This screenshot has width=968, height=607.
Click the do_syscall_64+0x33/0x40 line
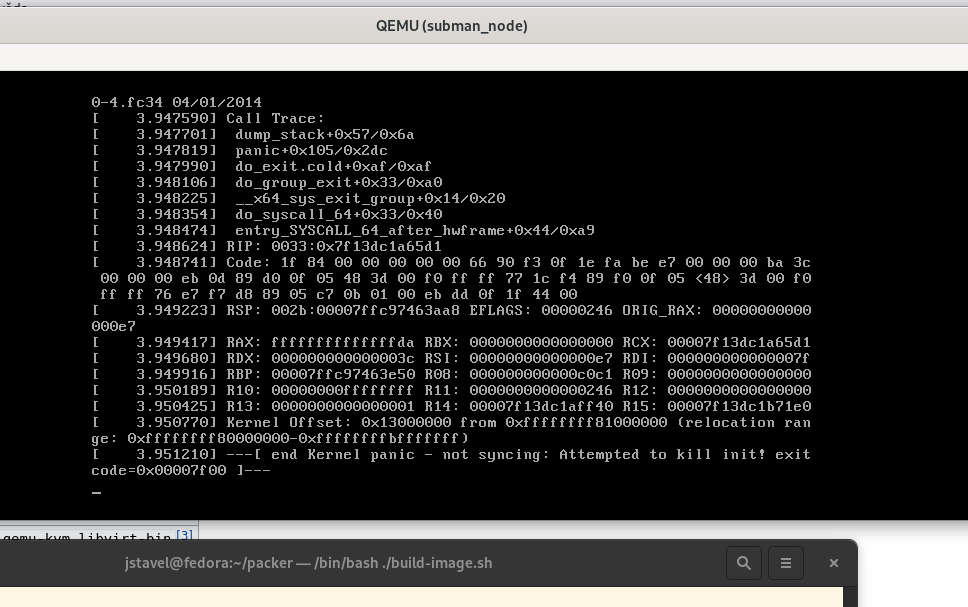(x=267, y=215)
